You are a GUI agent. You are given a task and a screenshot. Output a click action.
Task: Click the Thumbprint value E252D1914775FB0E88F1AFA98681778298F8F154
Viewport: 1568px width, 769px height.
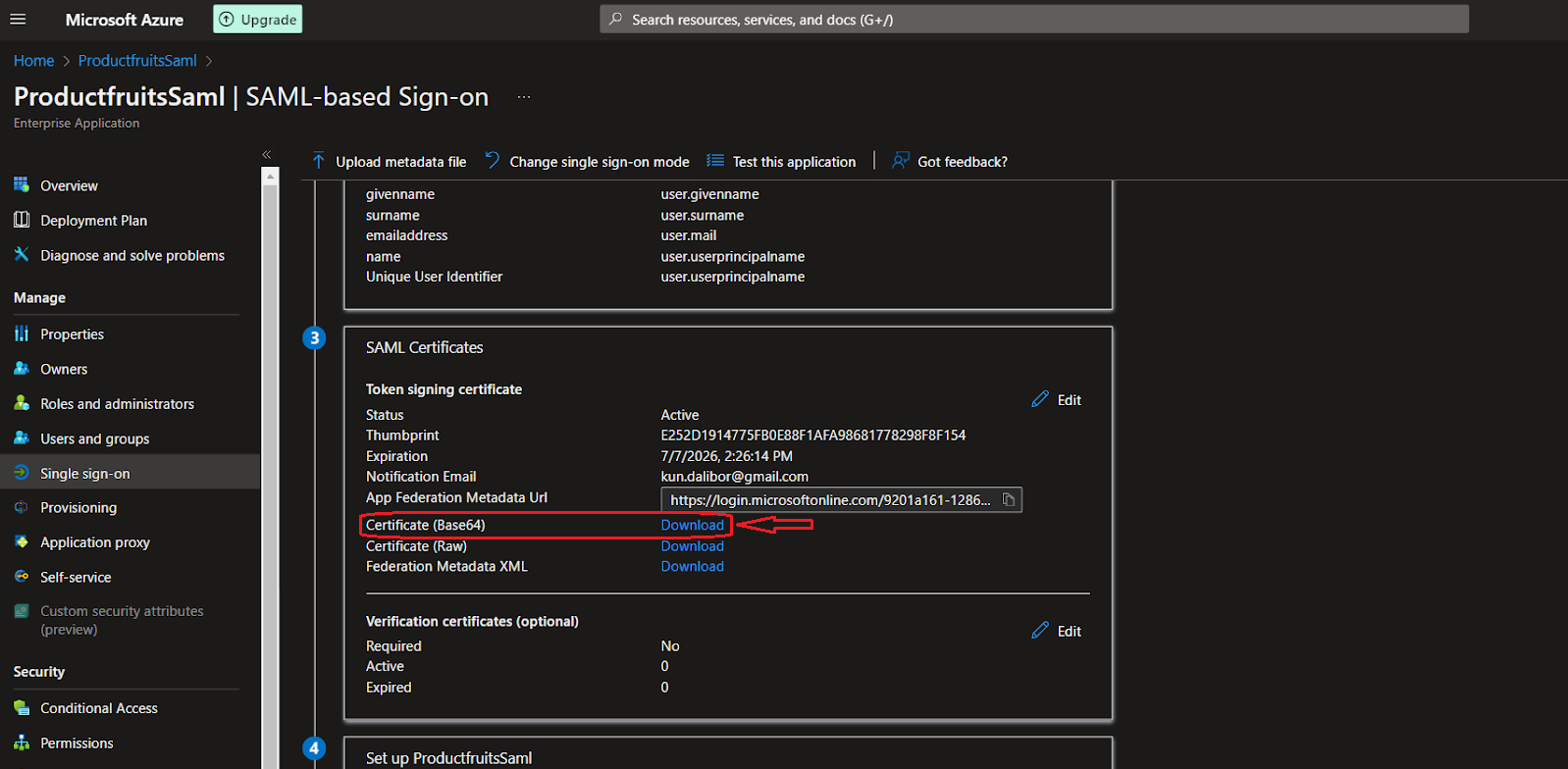coord(813,436)
